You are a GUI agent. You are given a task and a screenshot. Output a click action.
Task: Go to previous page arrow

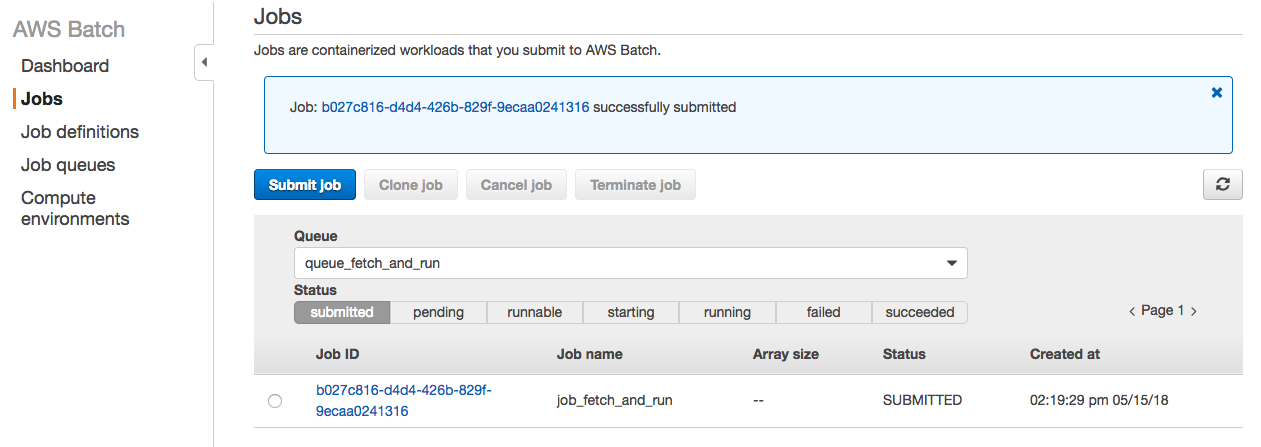(x=1131, y=312)
